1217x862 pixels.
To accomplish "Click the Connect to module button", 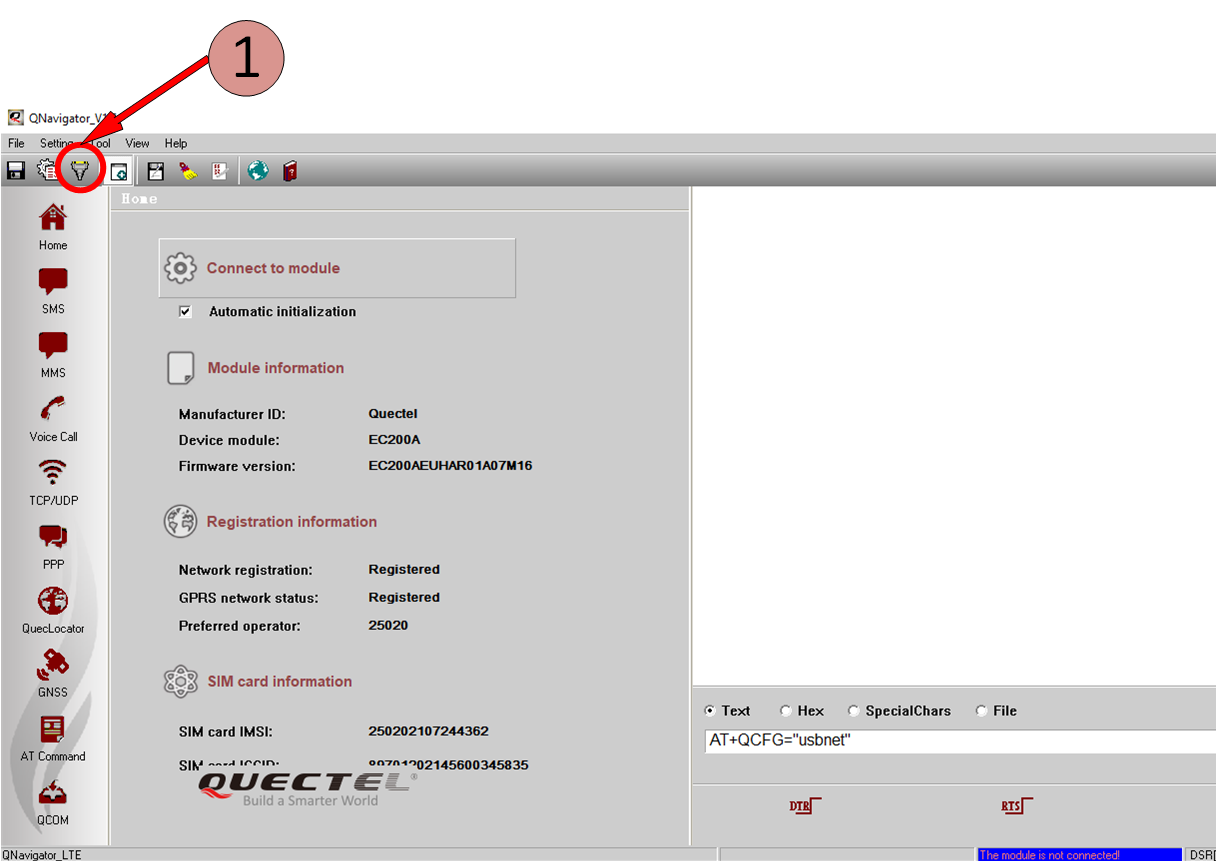I will [x=337, y=268].
